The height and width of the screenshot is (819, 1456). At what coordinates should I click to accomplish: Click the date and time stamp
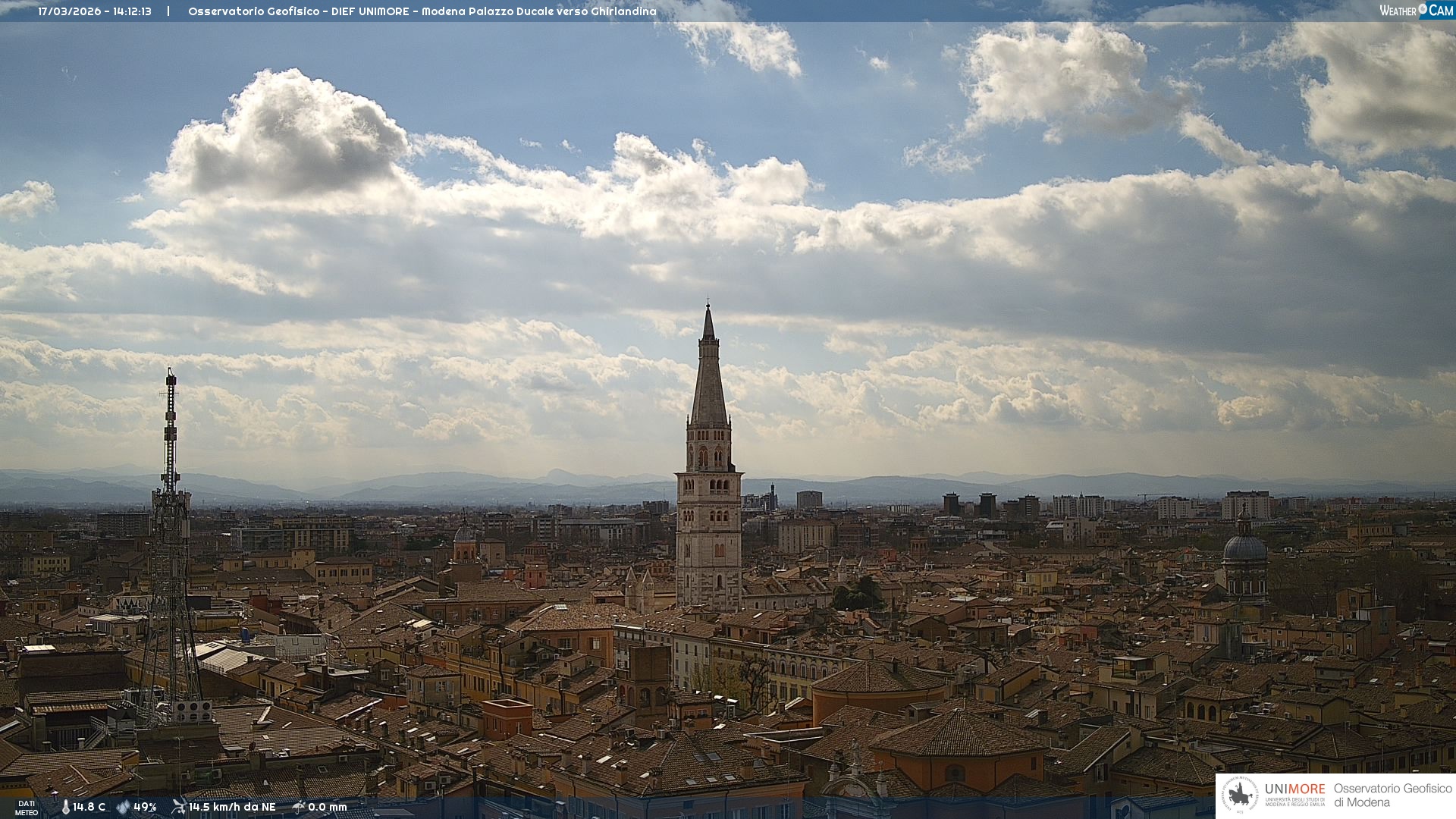[95, 11]
